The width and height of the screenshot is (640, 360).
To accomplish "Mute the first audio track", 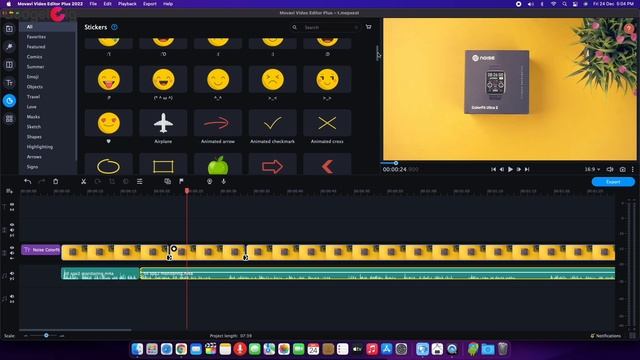I will pos(12,274).
